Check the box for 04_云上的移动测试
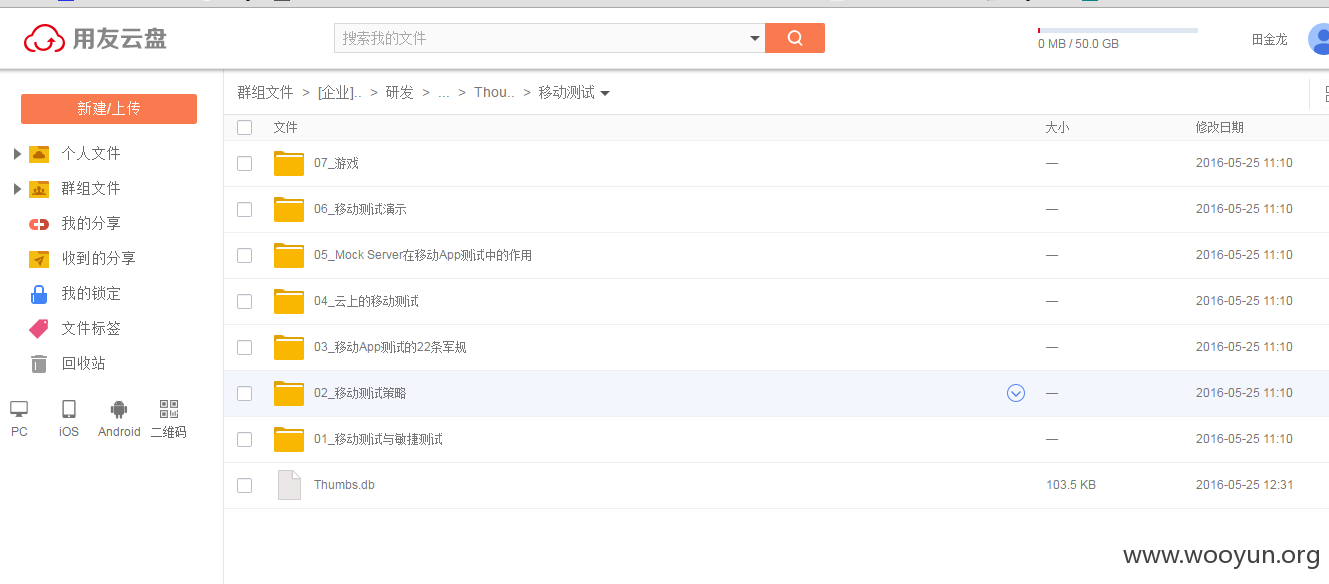This screenshot has height=584, width=1329. [245, 301]
